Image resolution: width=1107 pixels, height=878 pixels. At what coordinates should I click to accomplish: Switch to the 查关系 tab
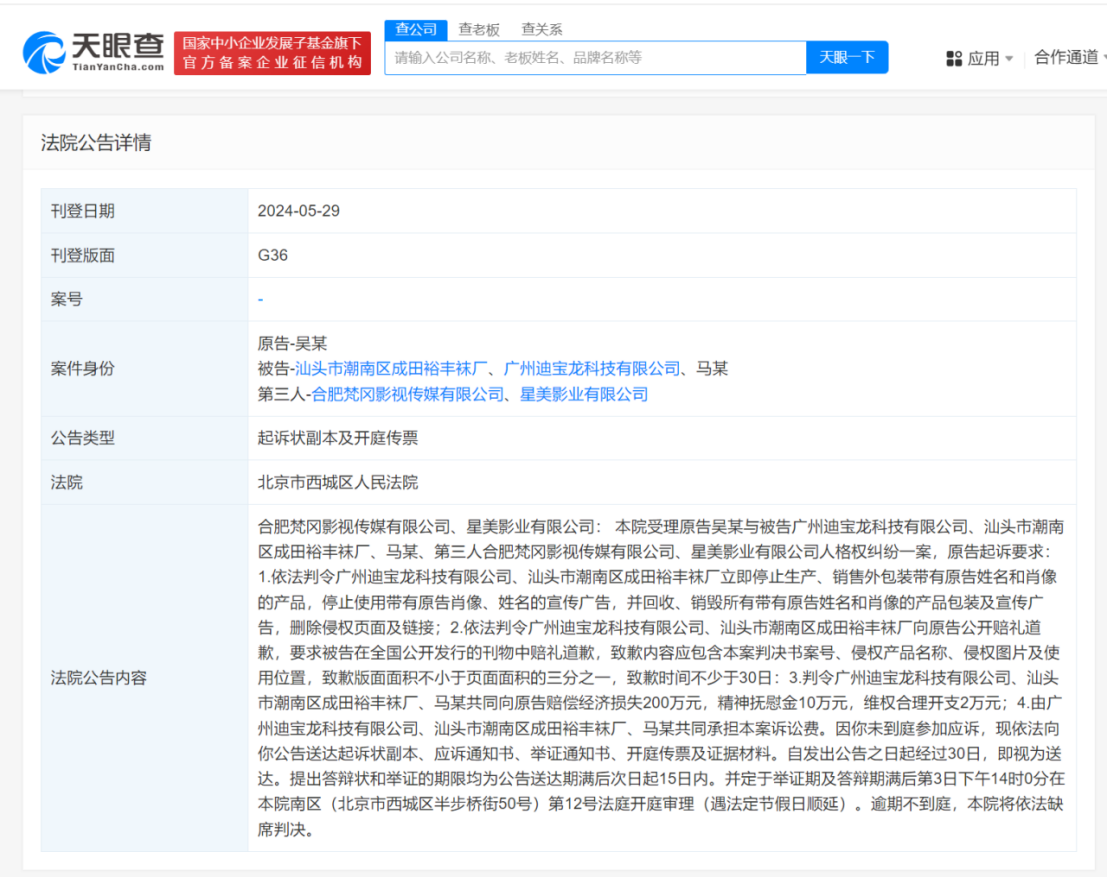[541, 30]
